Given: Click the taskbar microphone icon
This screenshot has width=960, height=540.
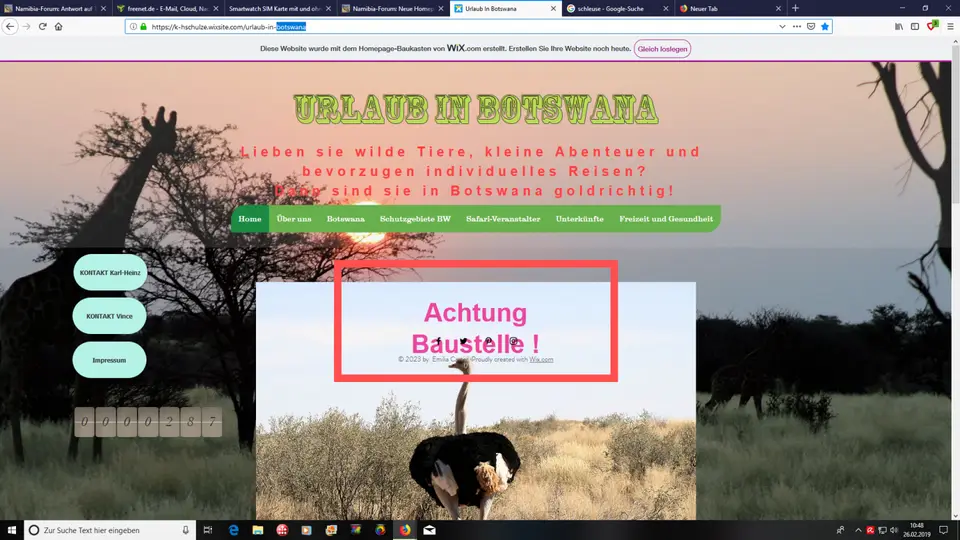Looking at the screenshot, I should (186, 530).
